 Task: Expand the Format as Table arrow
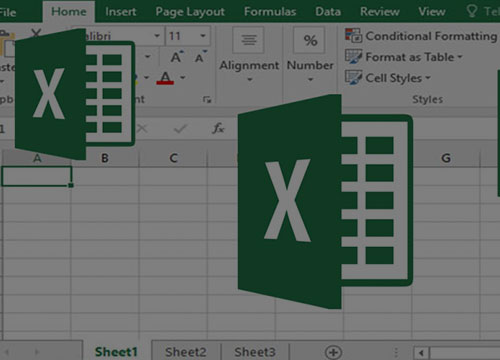click(x=460, y=57)
